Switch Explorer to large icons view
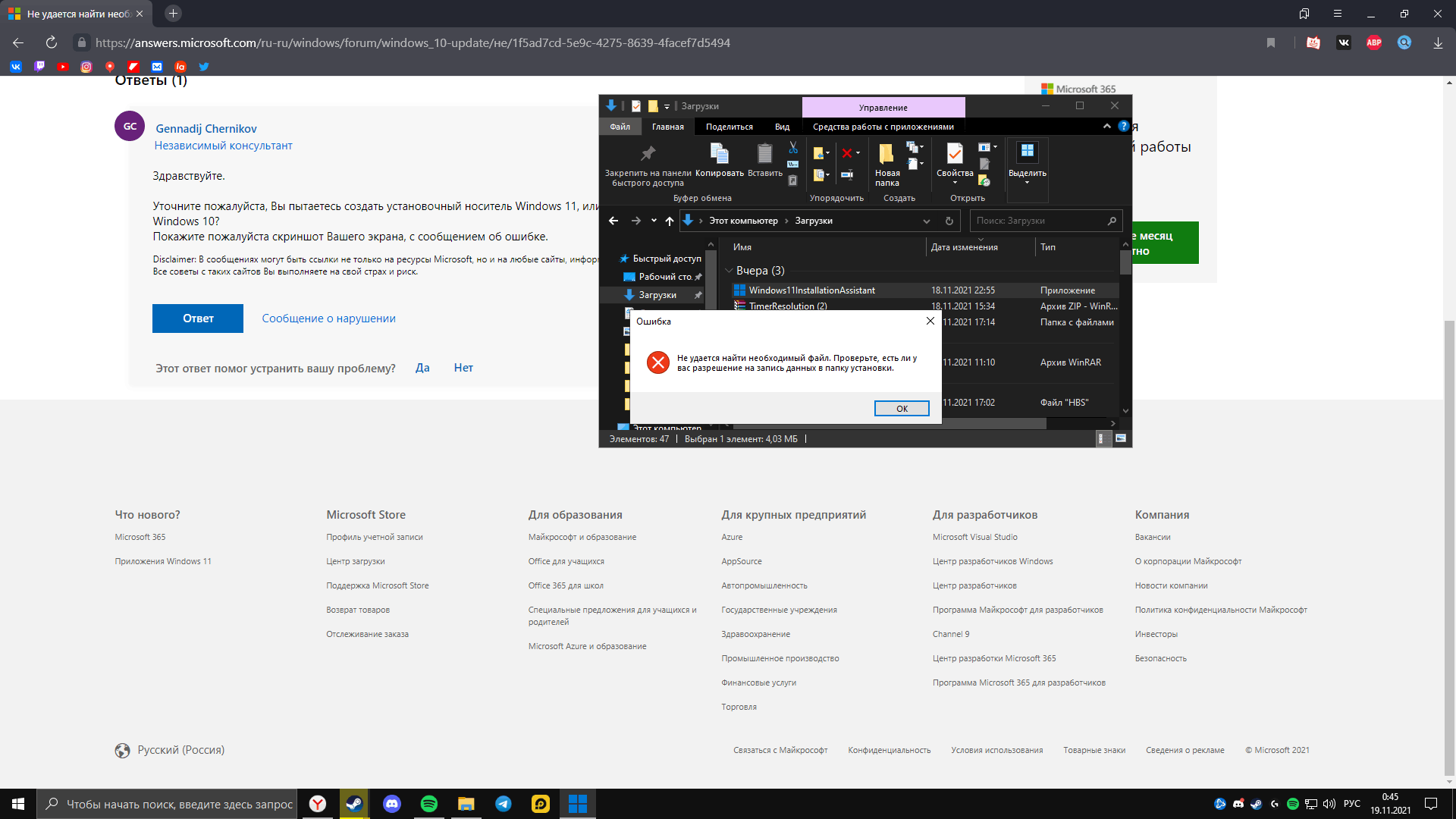The image size is (1456, 819). pyautogui.click(x=1121, y=438)
